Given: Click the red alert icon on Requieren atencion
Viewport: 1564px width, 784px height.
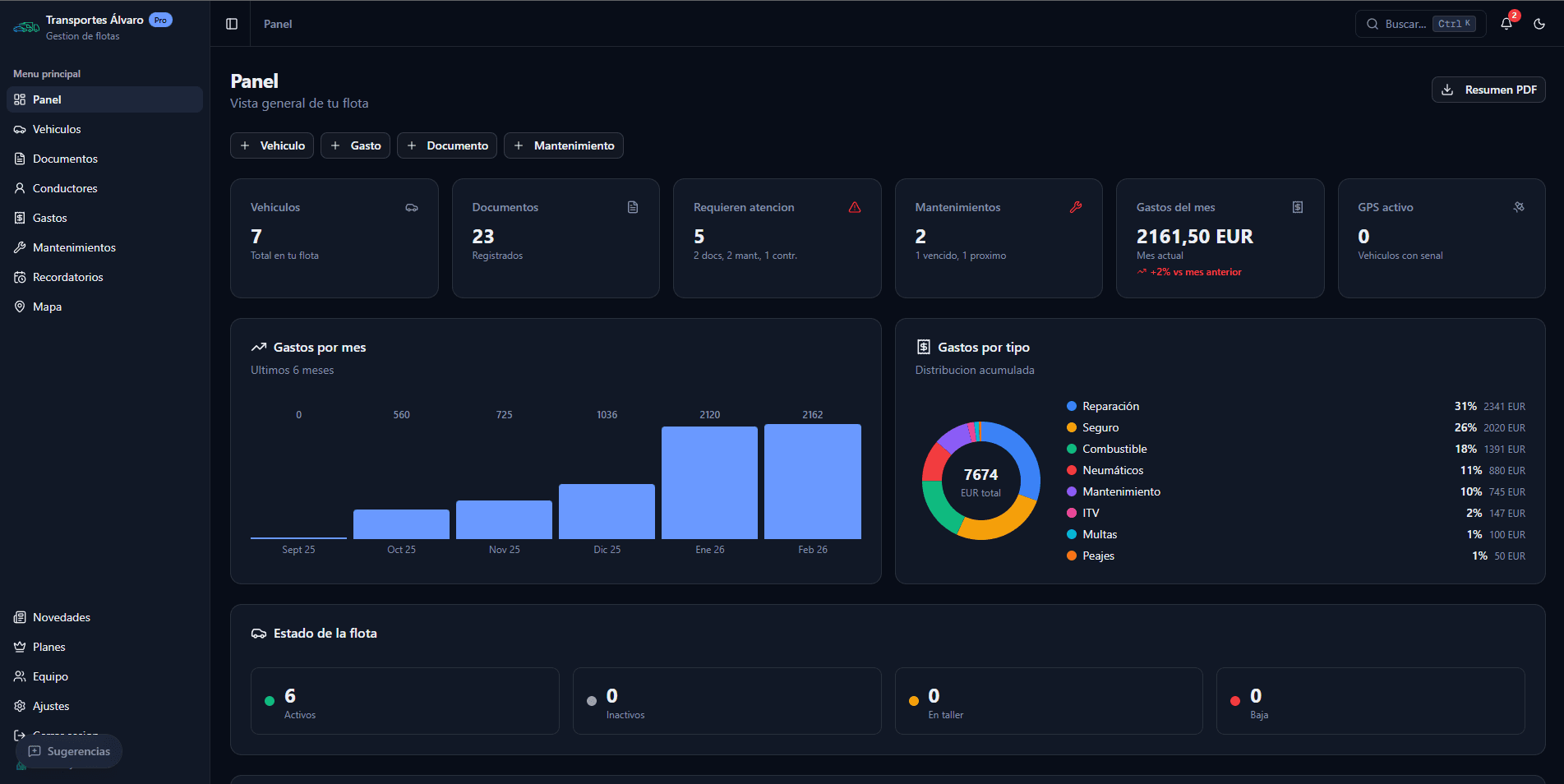Looking at the screenshot, I should pyautogui.click(x=855, y=207).
